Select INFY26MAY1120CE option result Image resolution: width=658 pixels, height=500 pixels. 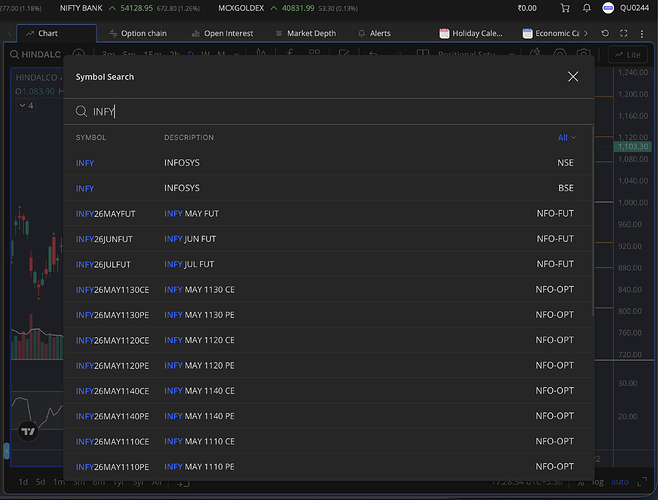tap(328, 340)
